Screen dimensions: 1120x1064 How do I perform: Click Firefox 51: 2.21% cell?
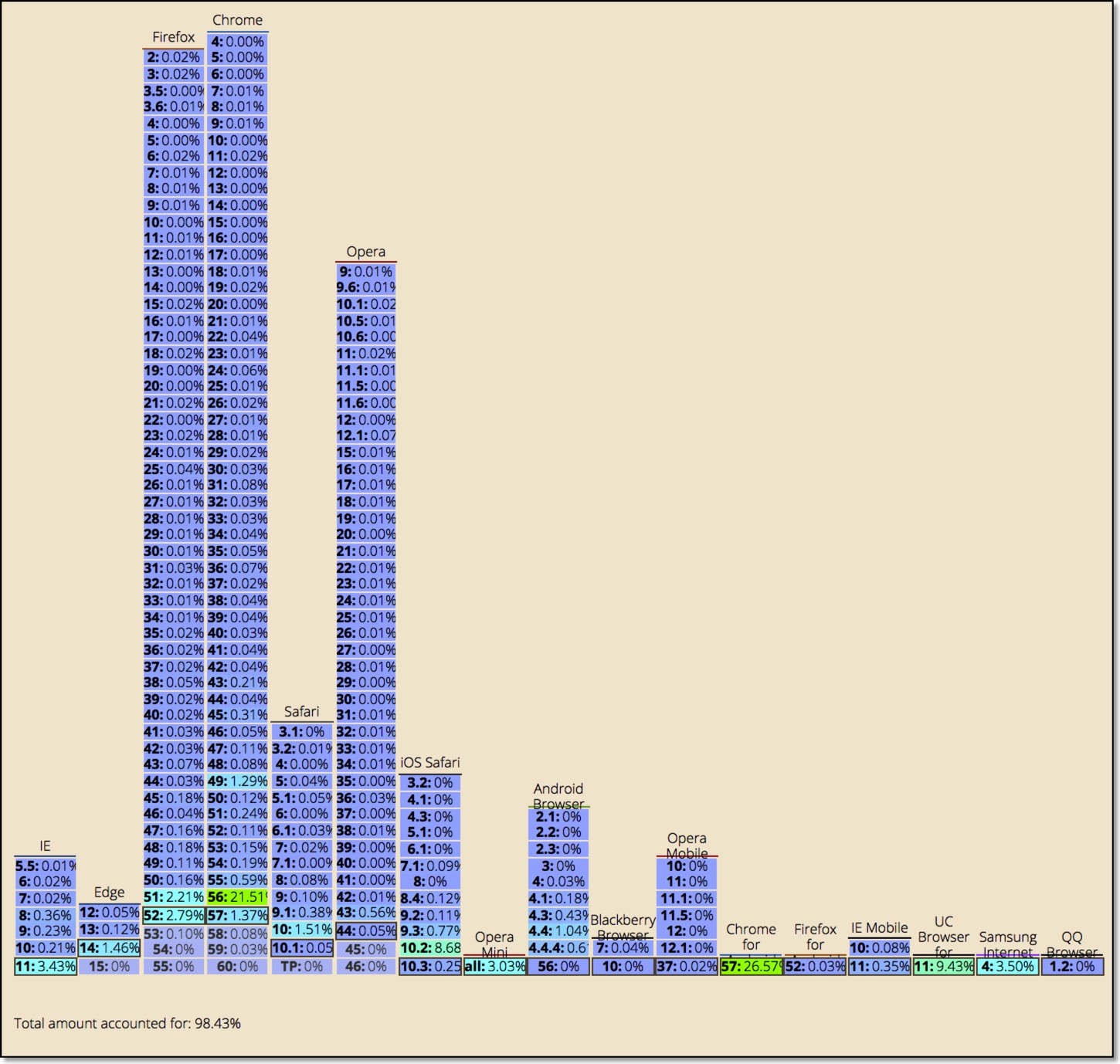click(174, 897)
